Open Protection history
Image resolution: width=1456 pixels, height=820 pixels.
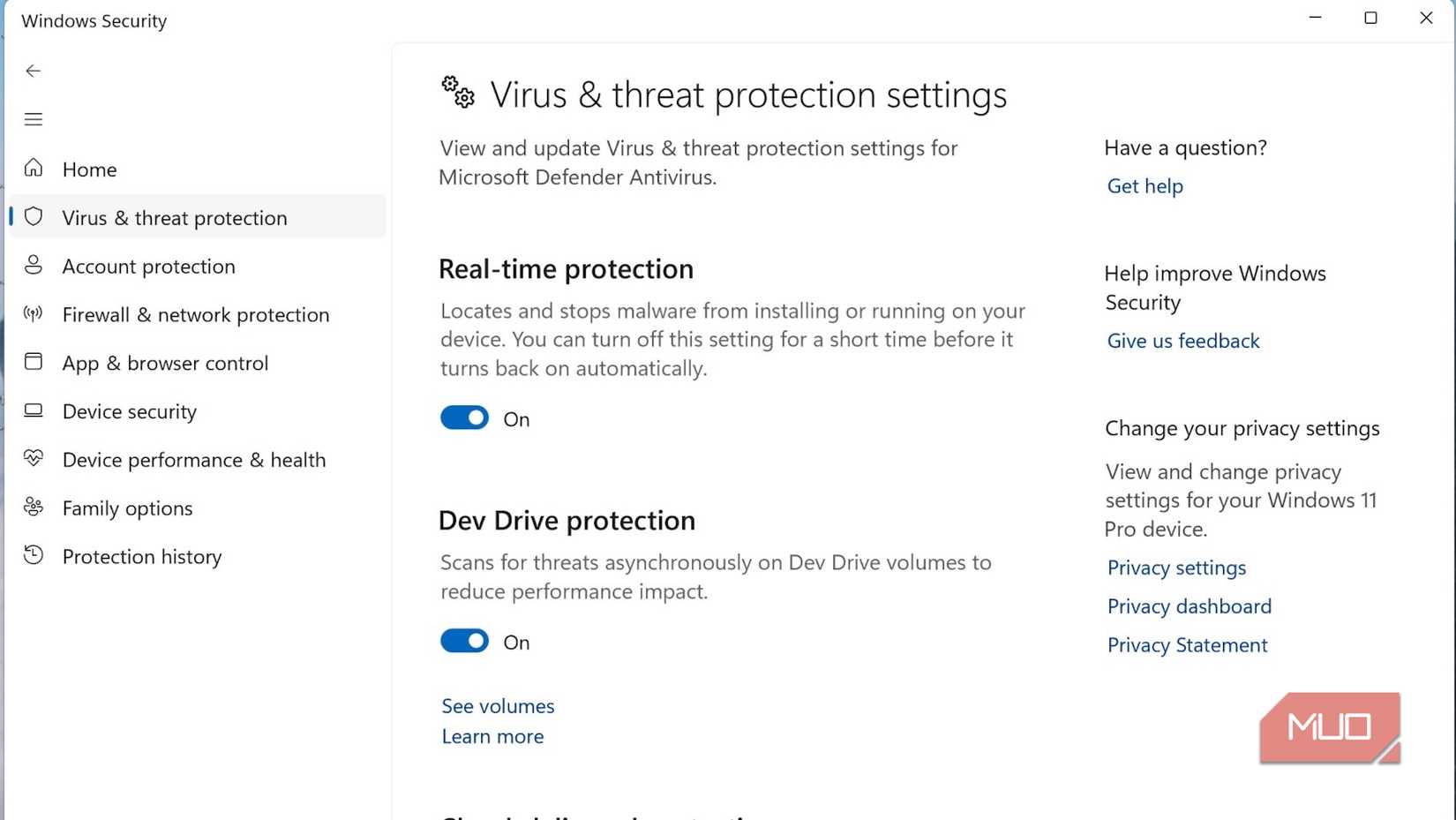(142, 556)
